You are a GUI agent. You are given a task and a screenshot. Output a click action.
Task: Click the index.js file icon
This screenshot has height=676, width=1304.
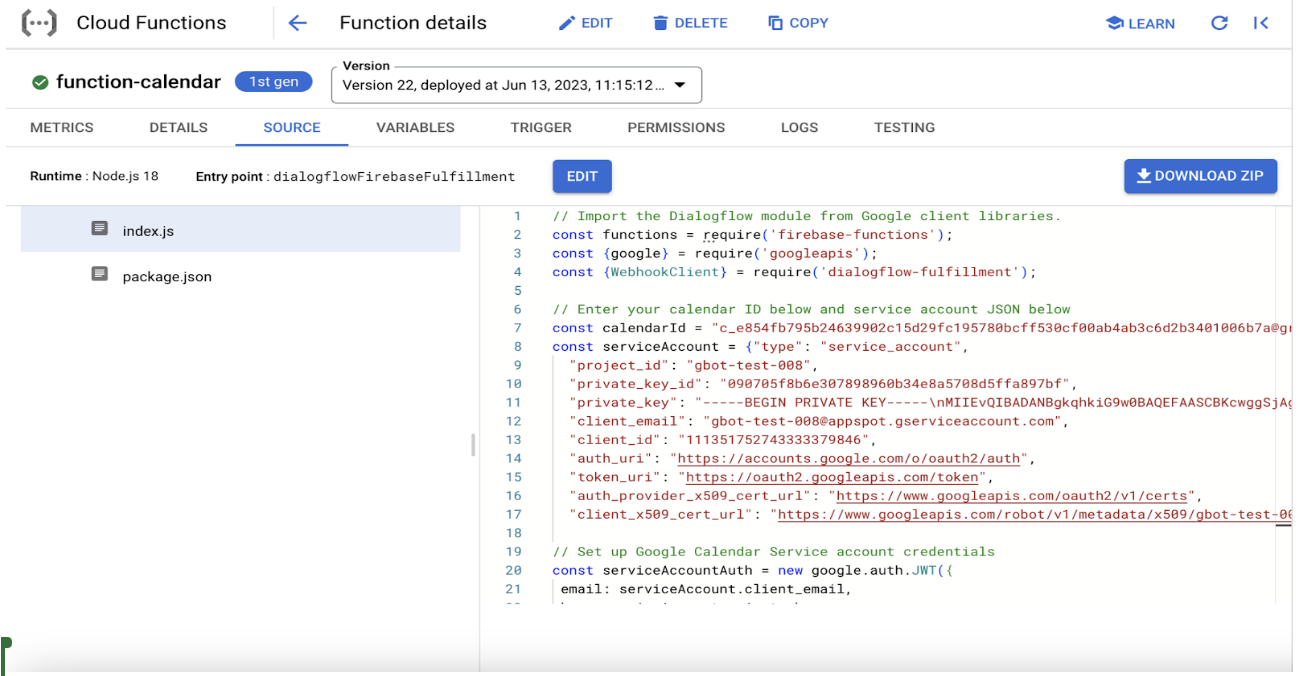(100, 229)
